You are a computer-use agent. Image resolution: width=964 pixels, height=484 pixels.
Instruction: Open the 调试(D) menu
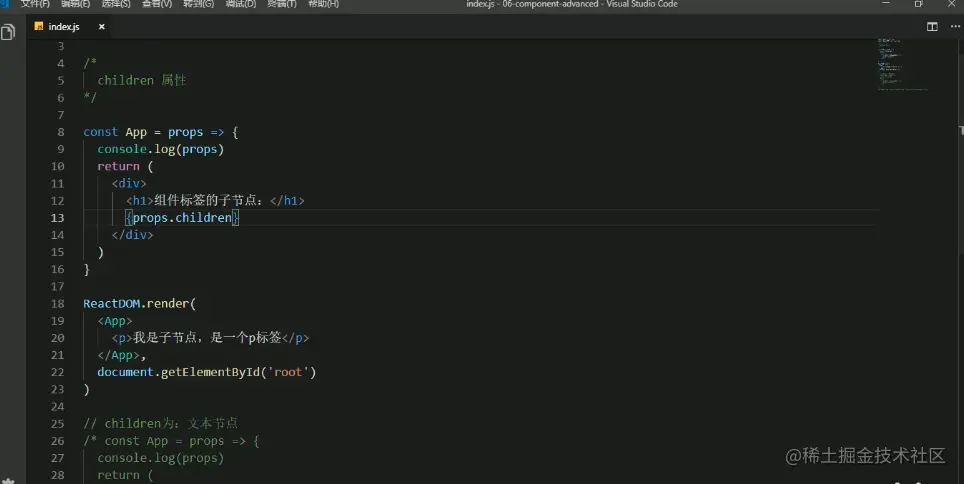point(241,4)
